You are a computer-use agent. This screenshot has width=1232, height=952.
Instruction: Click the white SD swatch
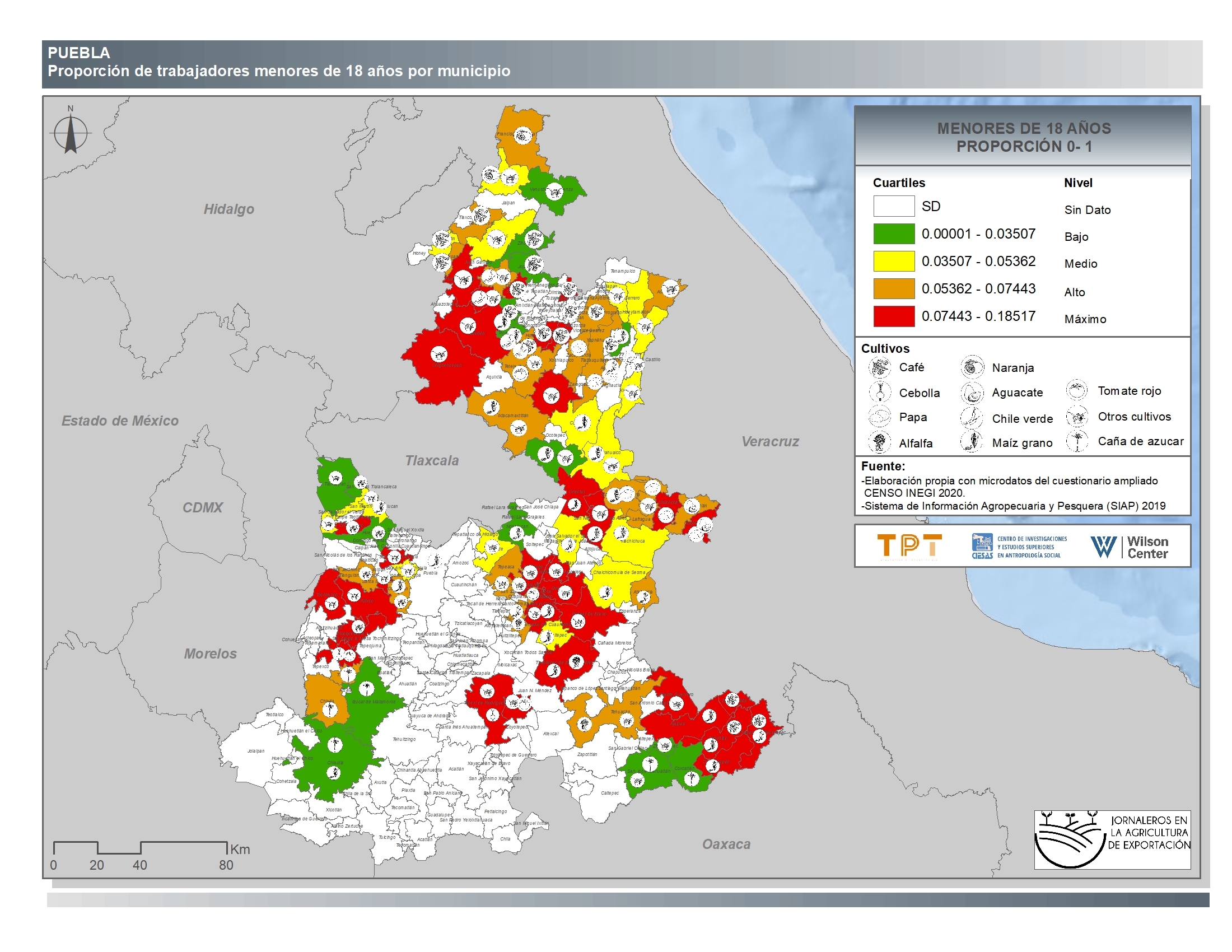tap(894, 206)
